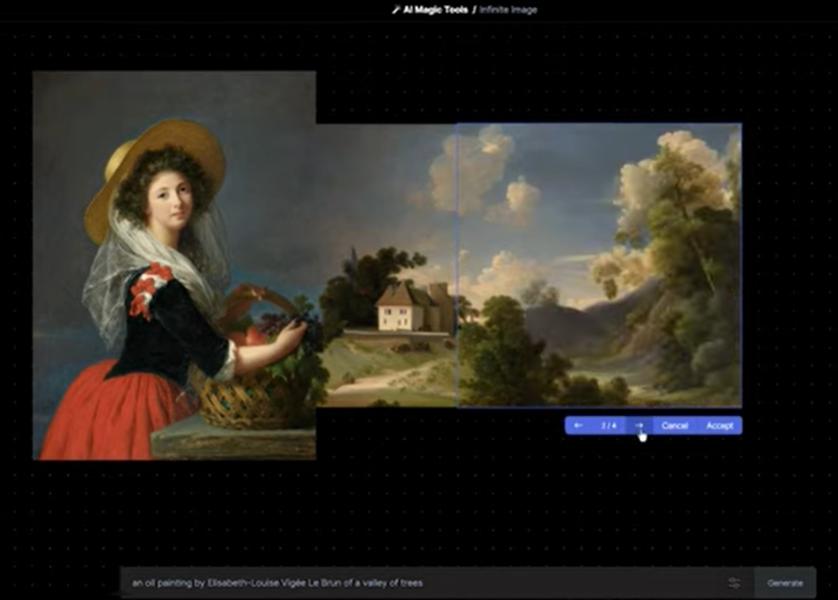The width and height of the screenshot is (838, 600).
Task: Click the Infinite Image breadcrumb title
Action: pyautogui.click(x=508, y=10)
